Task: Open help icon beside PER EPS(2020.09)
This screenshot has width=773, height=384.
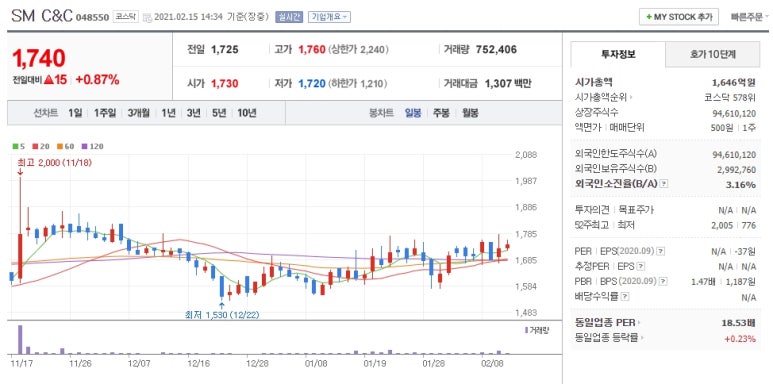Action: click(661, 251)
